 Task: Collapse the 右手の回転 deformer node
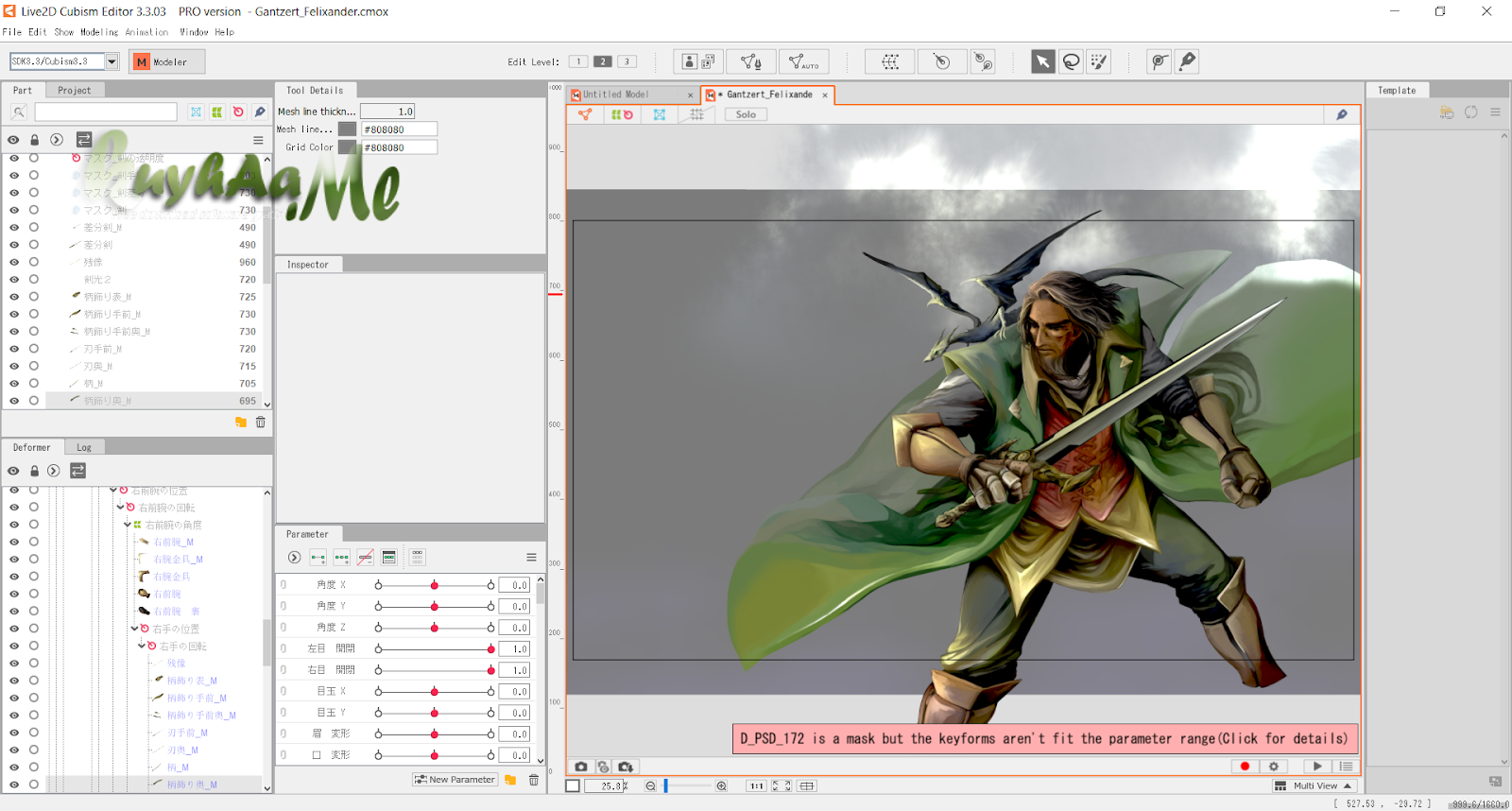tap(141, 646)
